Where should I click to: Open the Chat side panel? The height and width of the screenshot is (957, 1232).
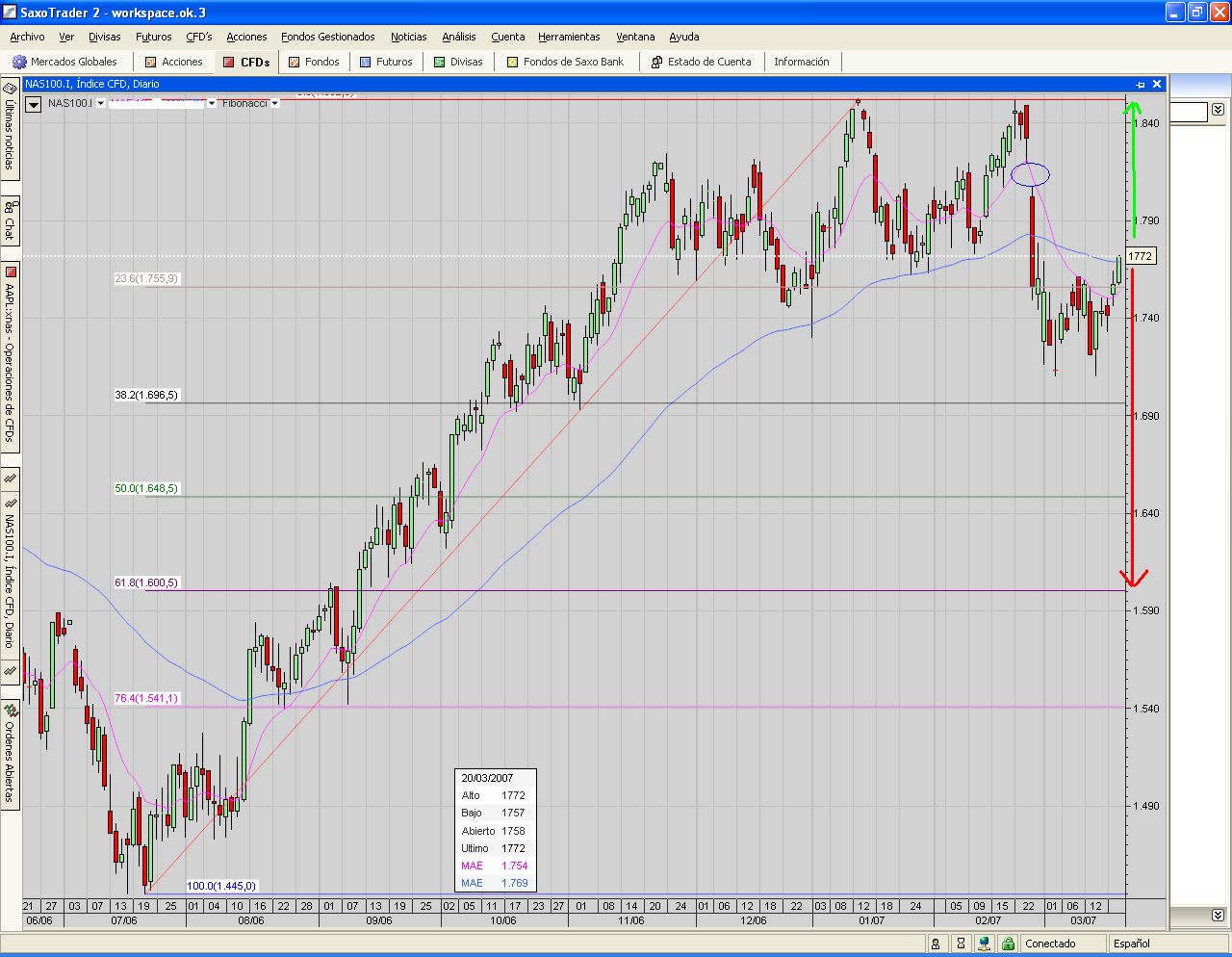pyautogui.click(x=10, y=220)
